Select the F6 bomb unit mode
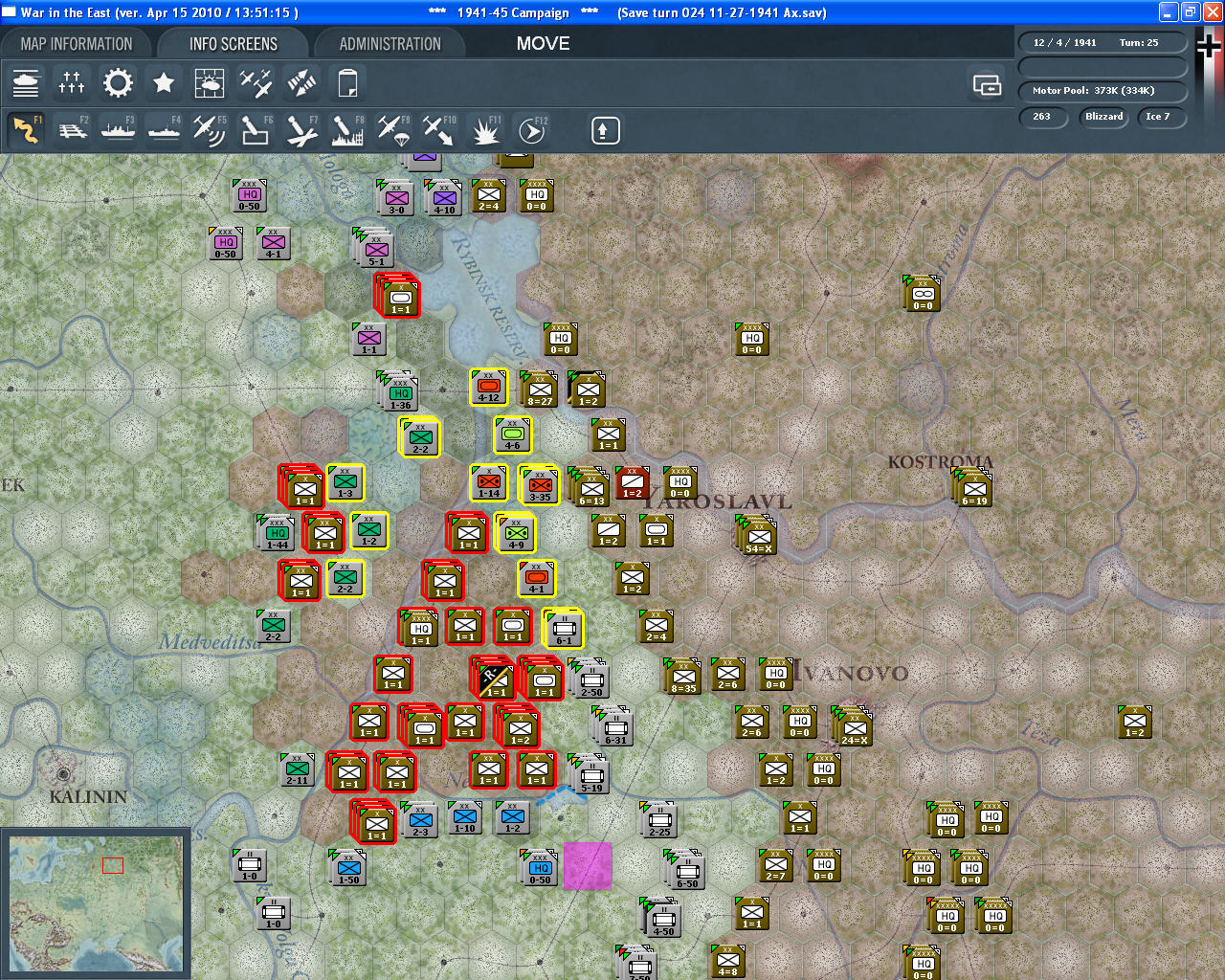This screenshot has width=1225, height=980. coord(256,130)
